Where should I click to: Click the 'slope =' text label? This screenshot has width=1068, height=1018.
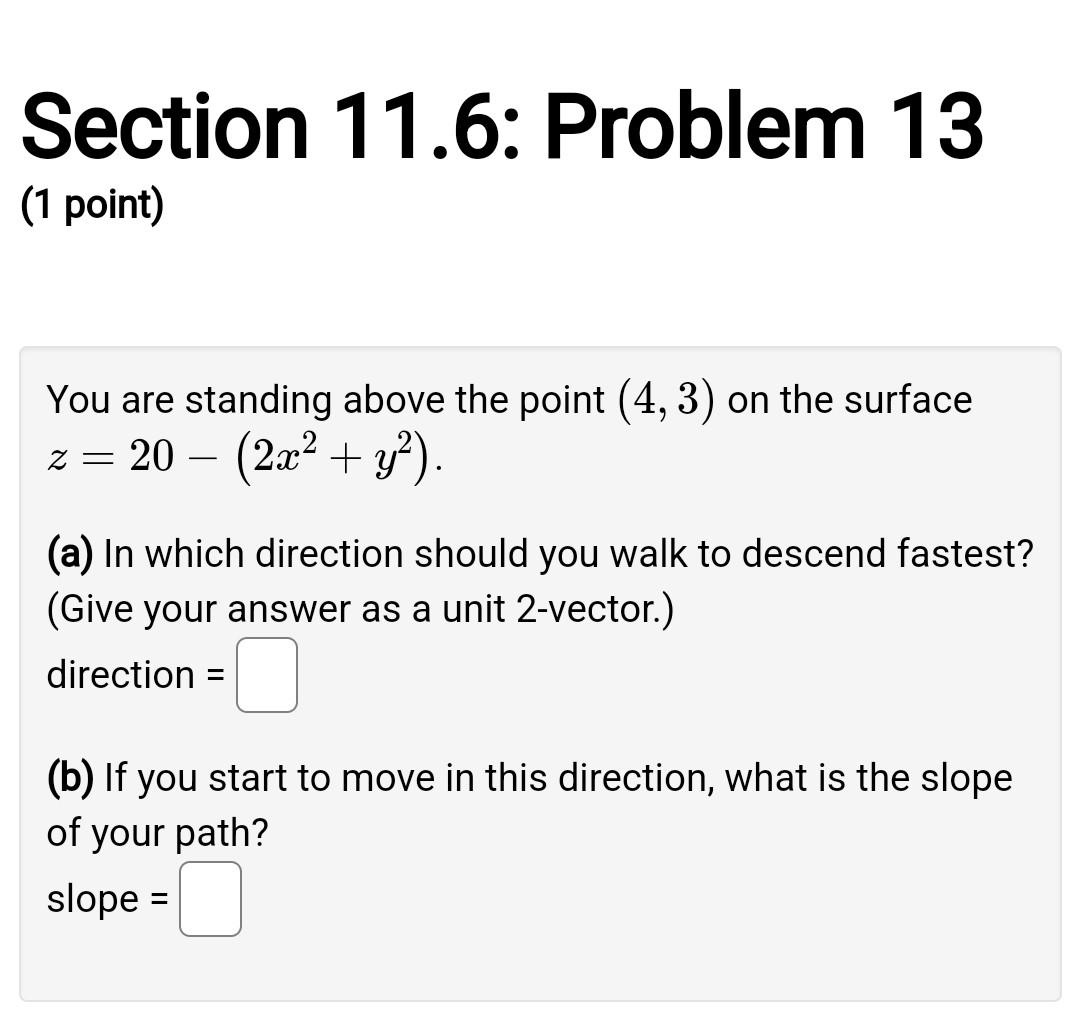(110, 898)
